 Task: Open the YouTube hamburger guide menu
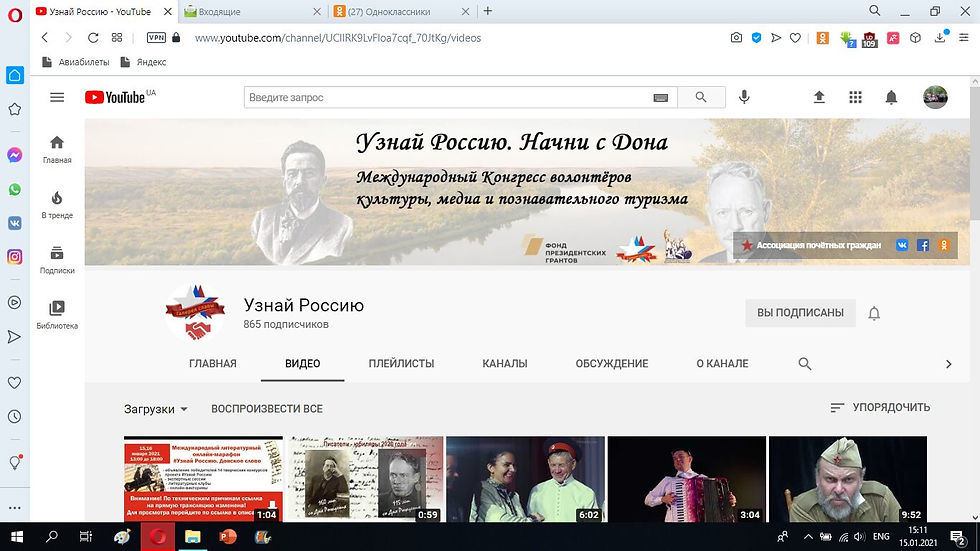(x=57, y=97)
